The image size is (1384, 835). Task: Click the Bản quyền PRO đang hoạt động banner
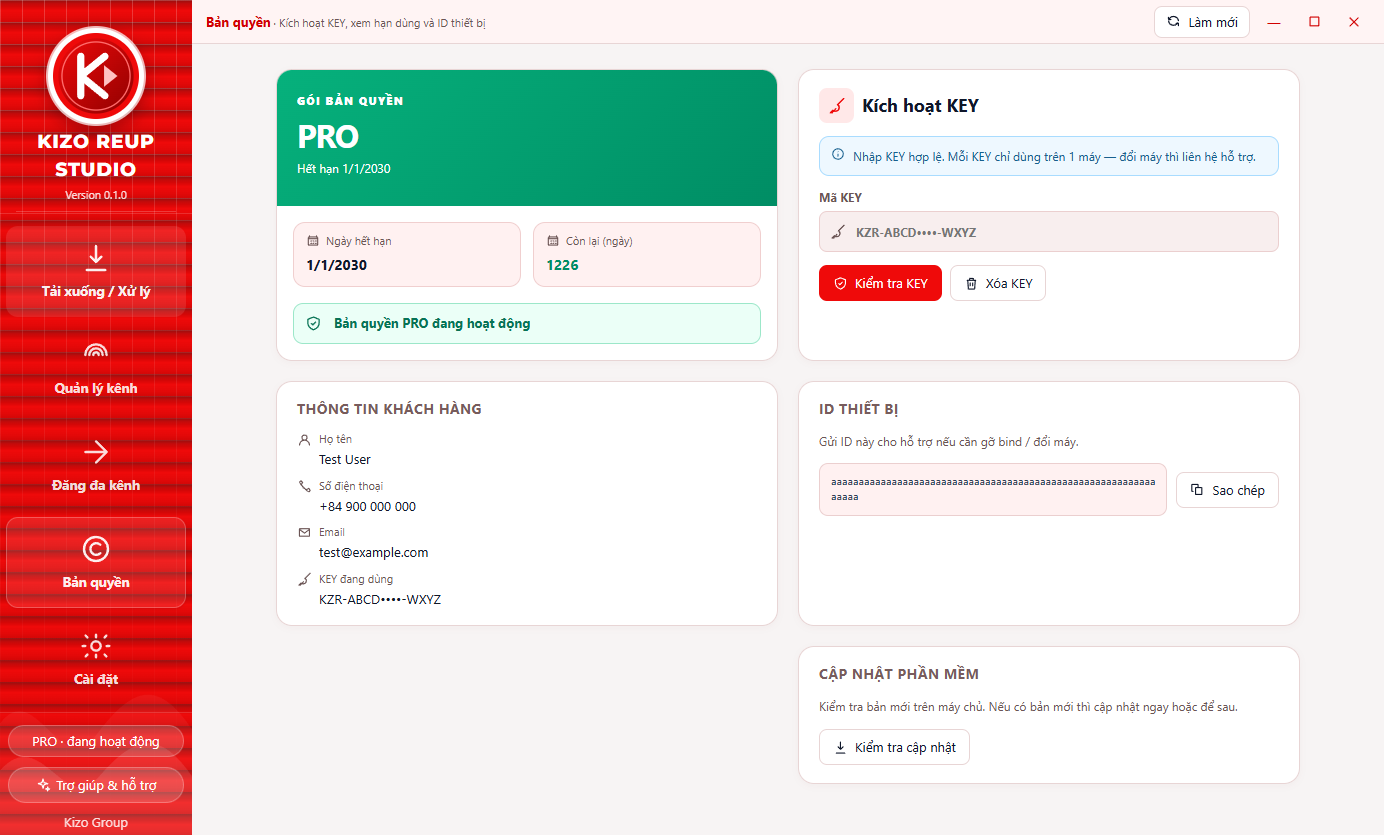pos(527,324)
